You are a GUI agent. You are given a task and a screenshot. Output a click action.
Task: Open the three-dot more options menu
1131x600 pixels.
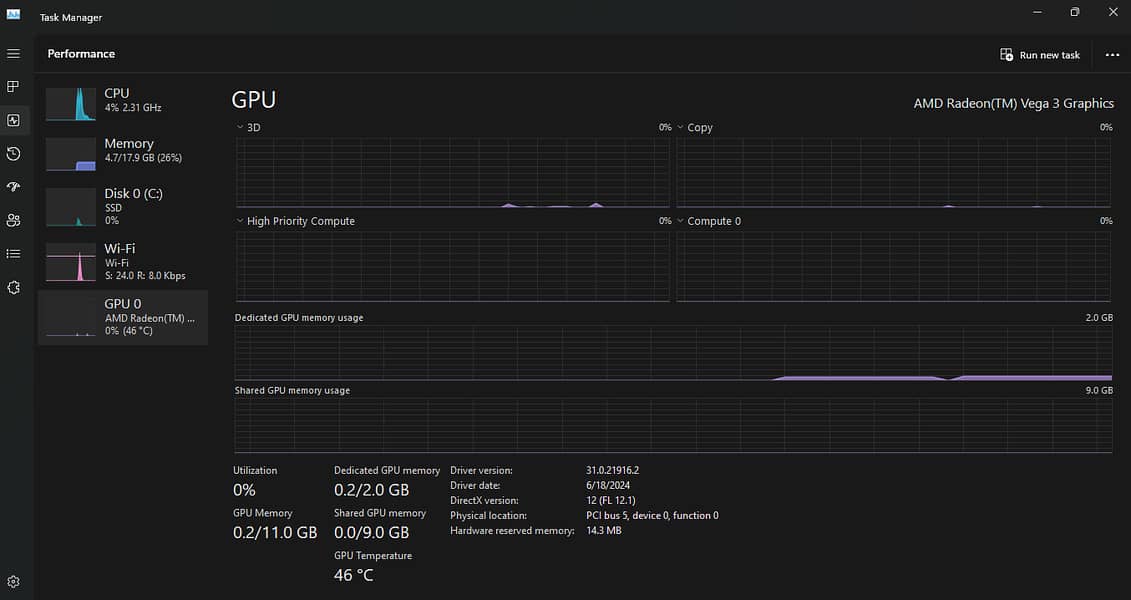point(1112,55)
